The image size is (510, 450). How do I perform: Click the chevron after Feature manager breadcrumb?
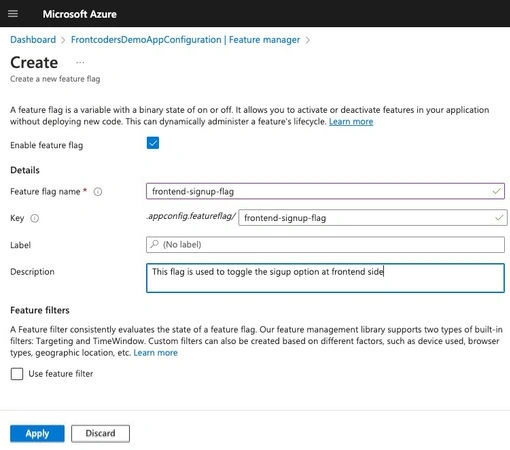(x=308, y=40)
